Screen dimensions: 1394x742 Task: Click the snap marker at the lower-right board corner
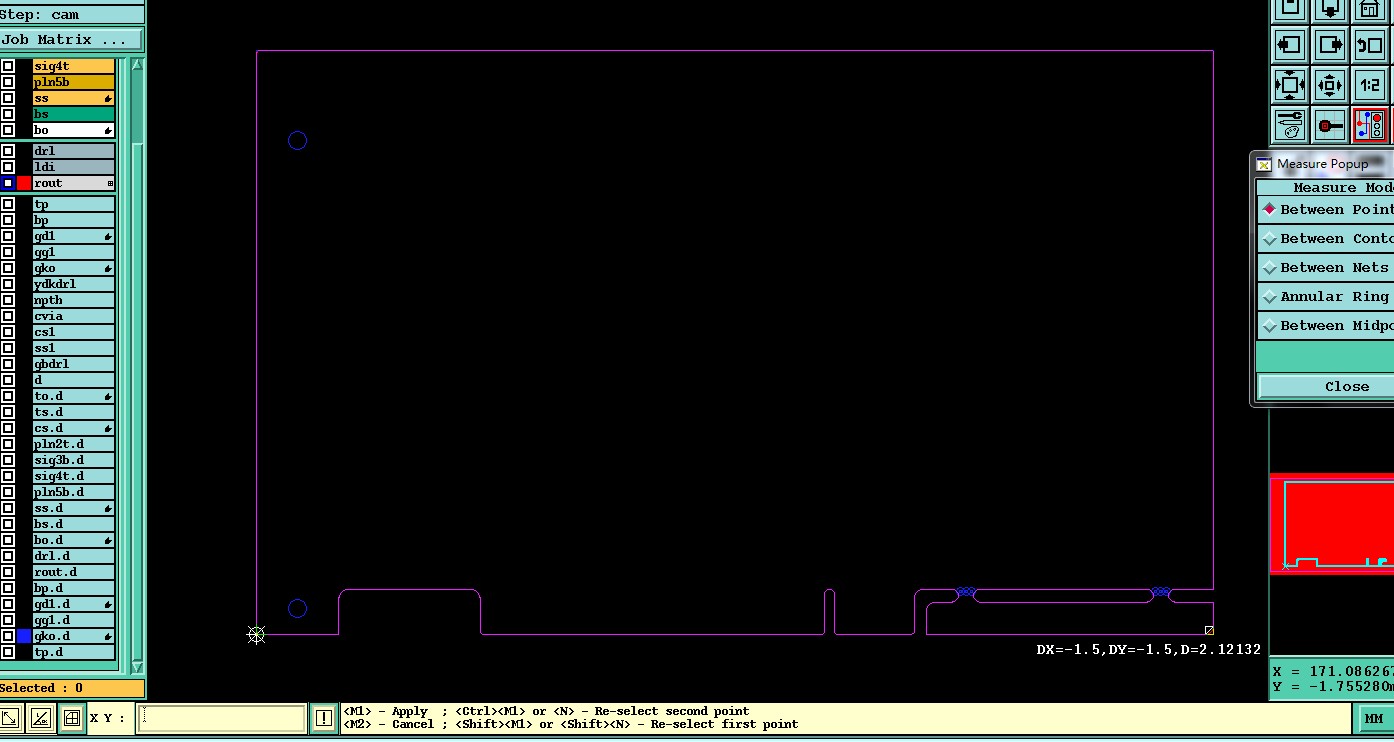[1209, 630]
